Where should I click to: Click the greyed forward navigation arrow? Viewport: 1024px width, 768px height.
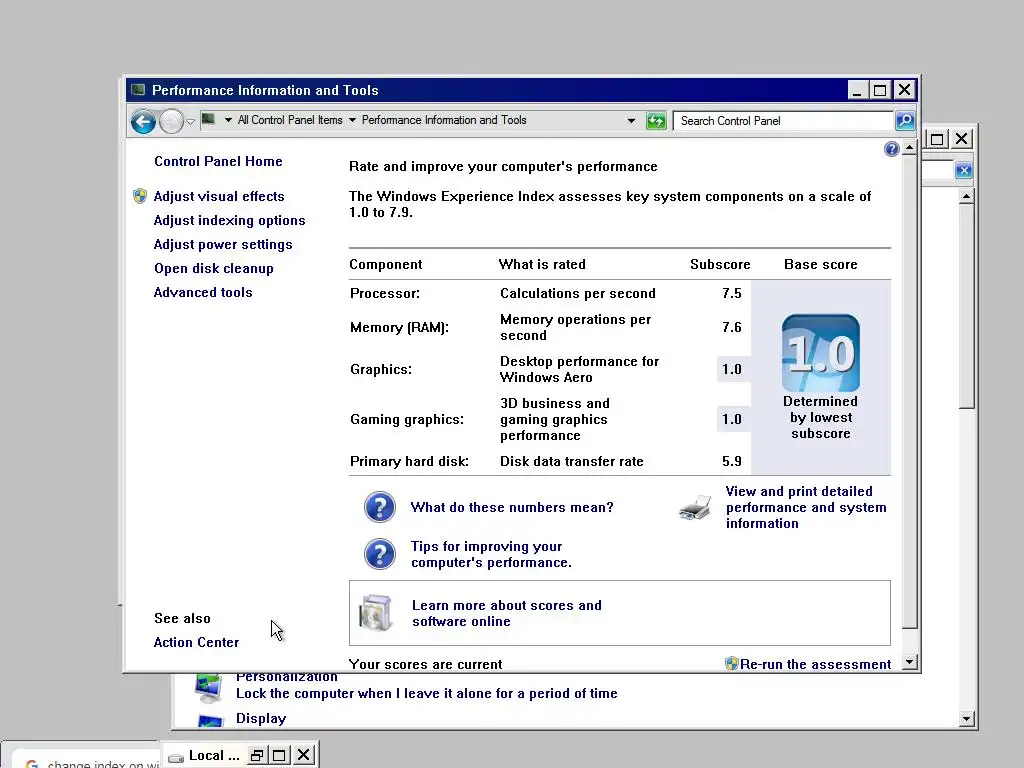pyautogui.click(x=171, y=121)
